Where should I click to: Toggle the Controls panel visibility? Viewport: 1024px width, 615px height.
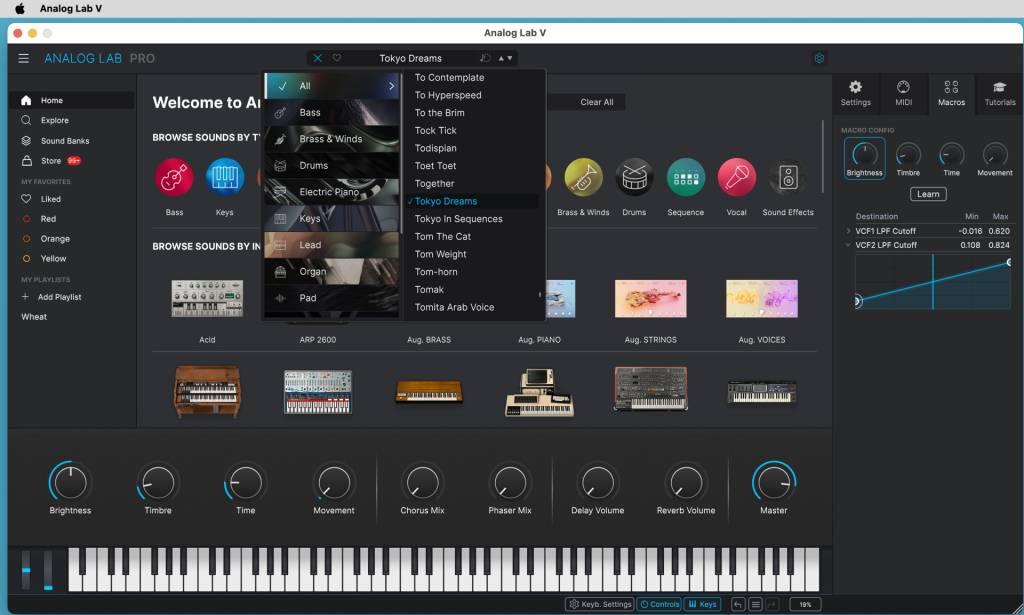point(660,604)
